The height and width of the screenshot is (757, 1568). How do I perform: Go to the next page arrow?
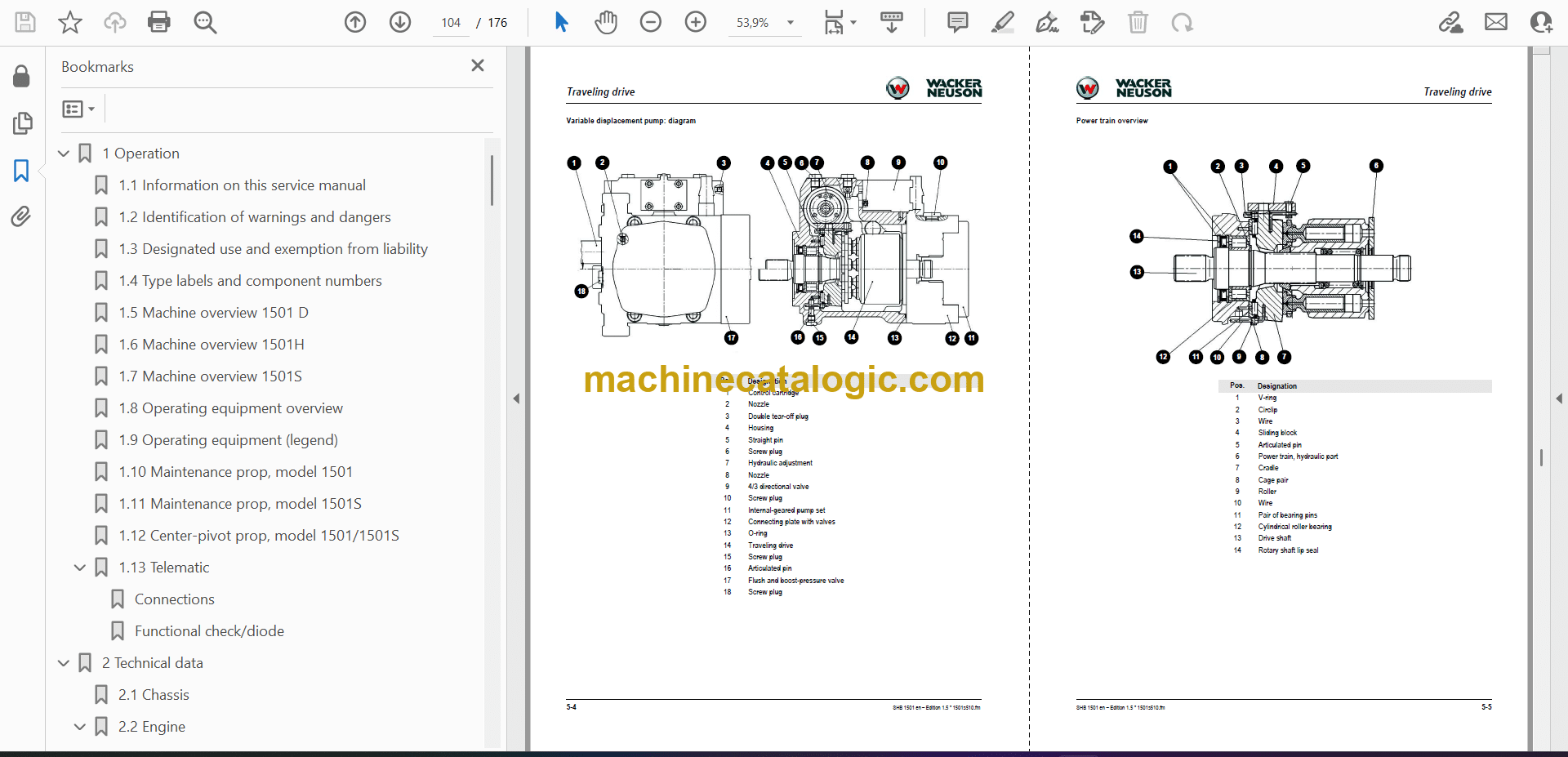click(x=400, y=22)
